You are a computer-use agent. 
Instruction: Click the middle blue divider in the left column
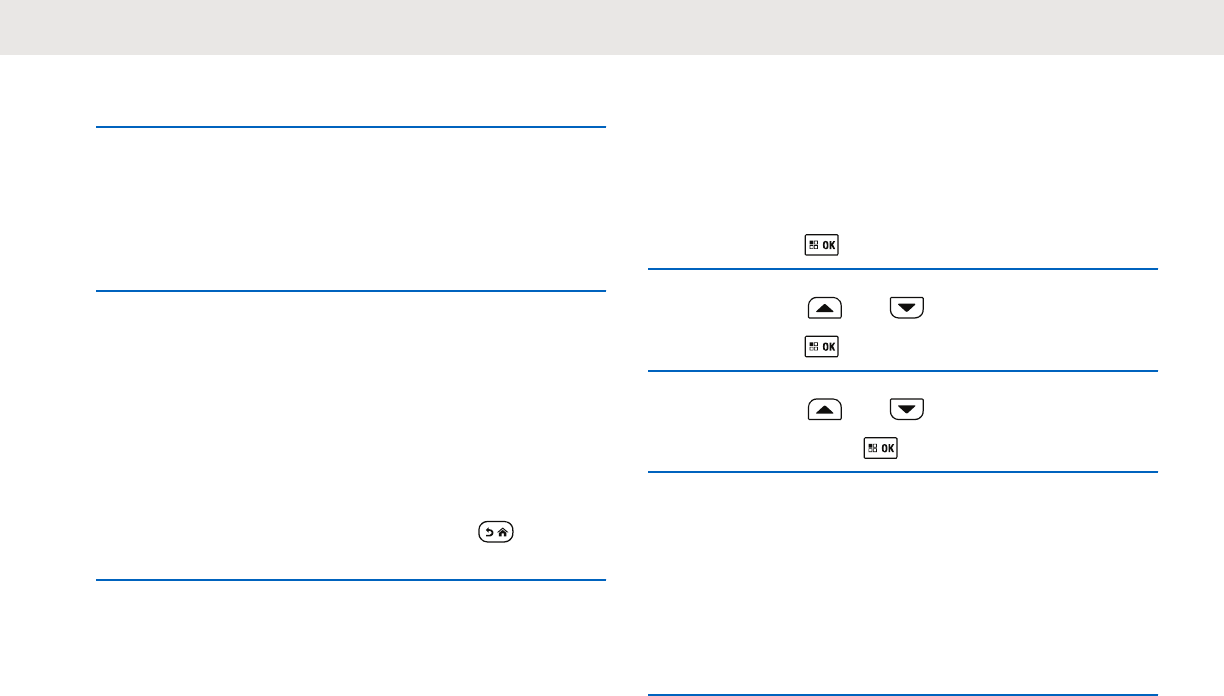click(x=351, y=291)
